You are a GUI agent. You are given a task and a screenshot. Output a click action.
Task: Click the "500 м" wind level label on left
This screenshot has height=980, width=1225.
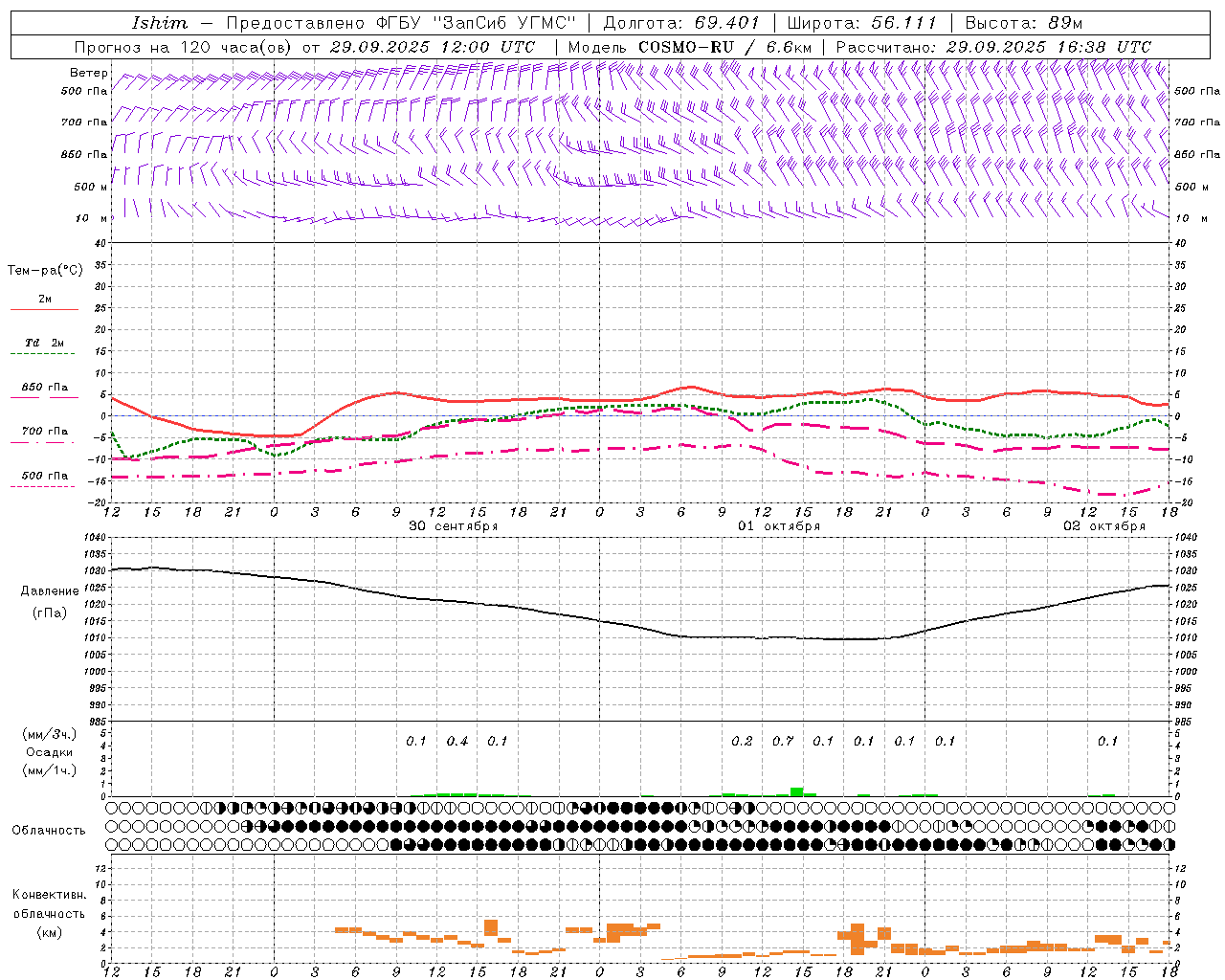(90, 188)
